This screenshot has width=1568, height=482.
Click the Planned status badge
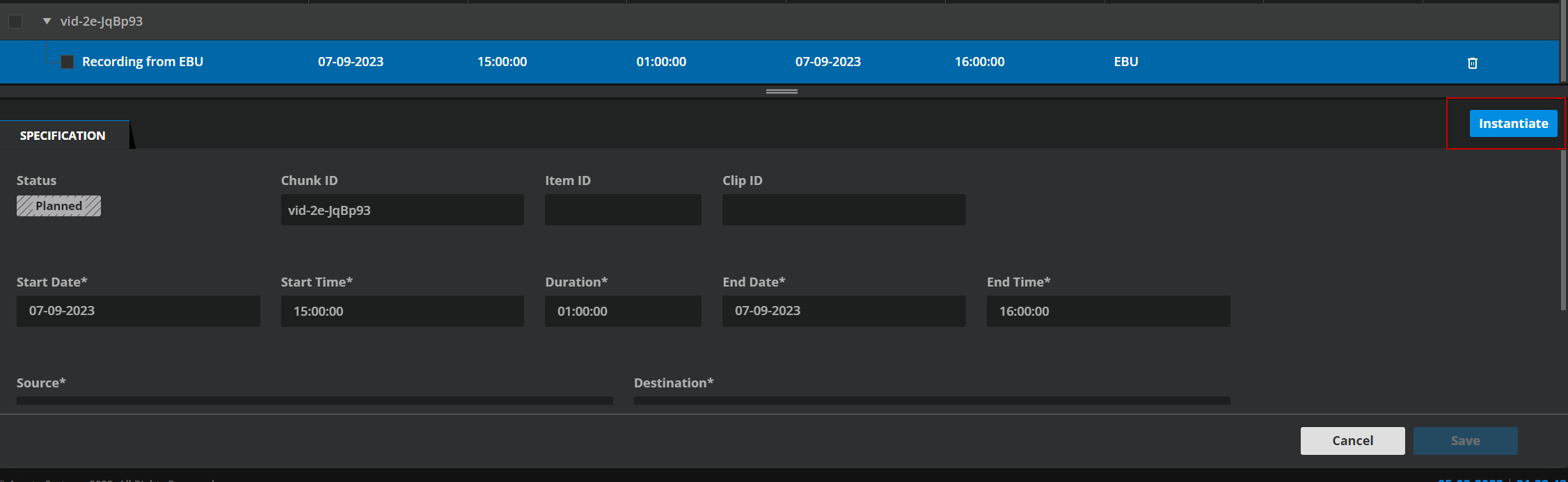(58, 206)
